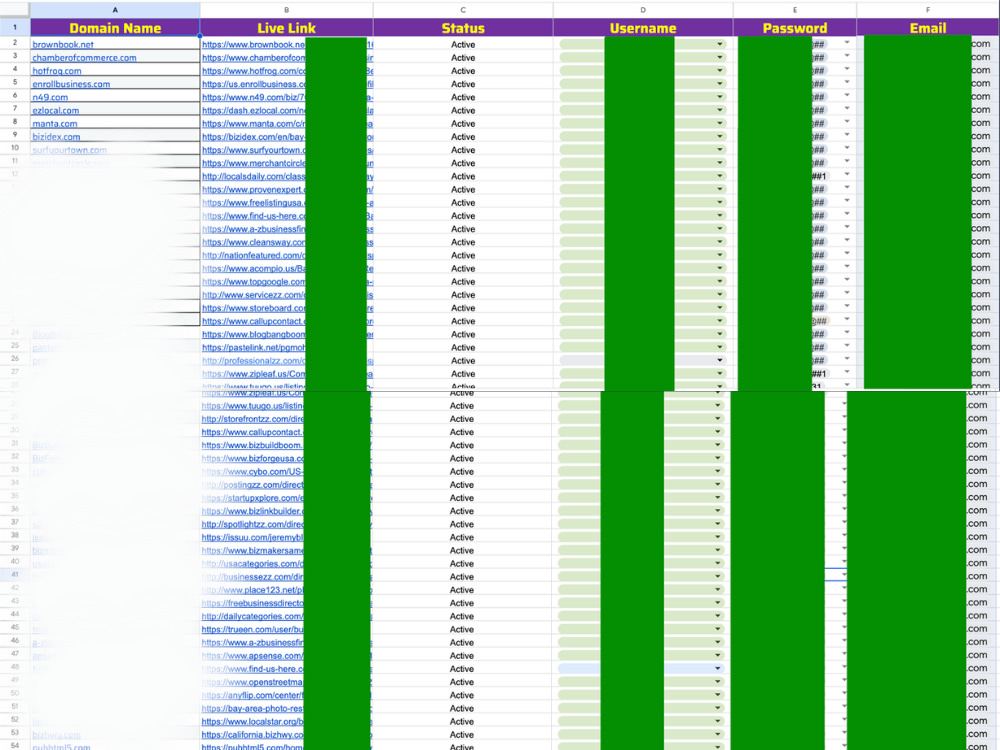Click the Domain Name header cell

[x=115, y=27]
